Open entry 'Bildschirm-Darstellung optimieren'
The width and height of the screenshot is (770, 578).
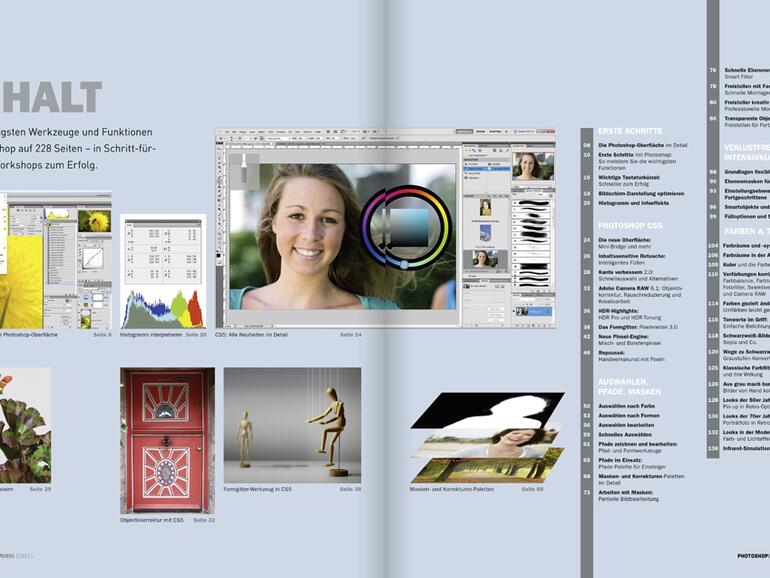coord(641,193)
